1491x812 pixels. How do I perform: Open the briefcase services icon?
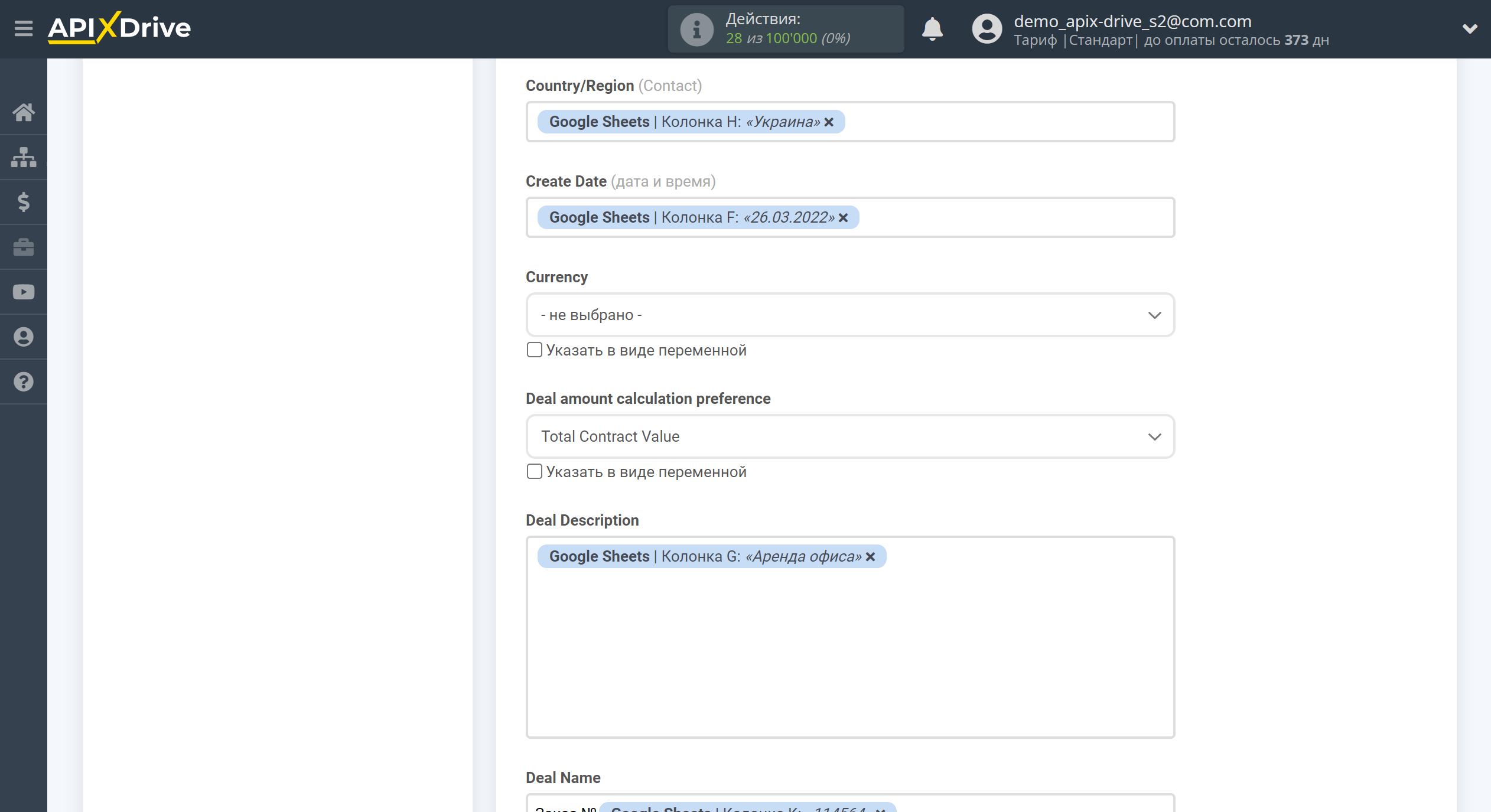pos(24,247)
